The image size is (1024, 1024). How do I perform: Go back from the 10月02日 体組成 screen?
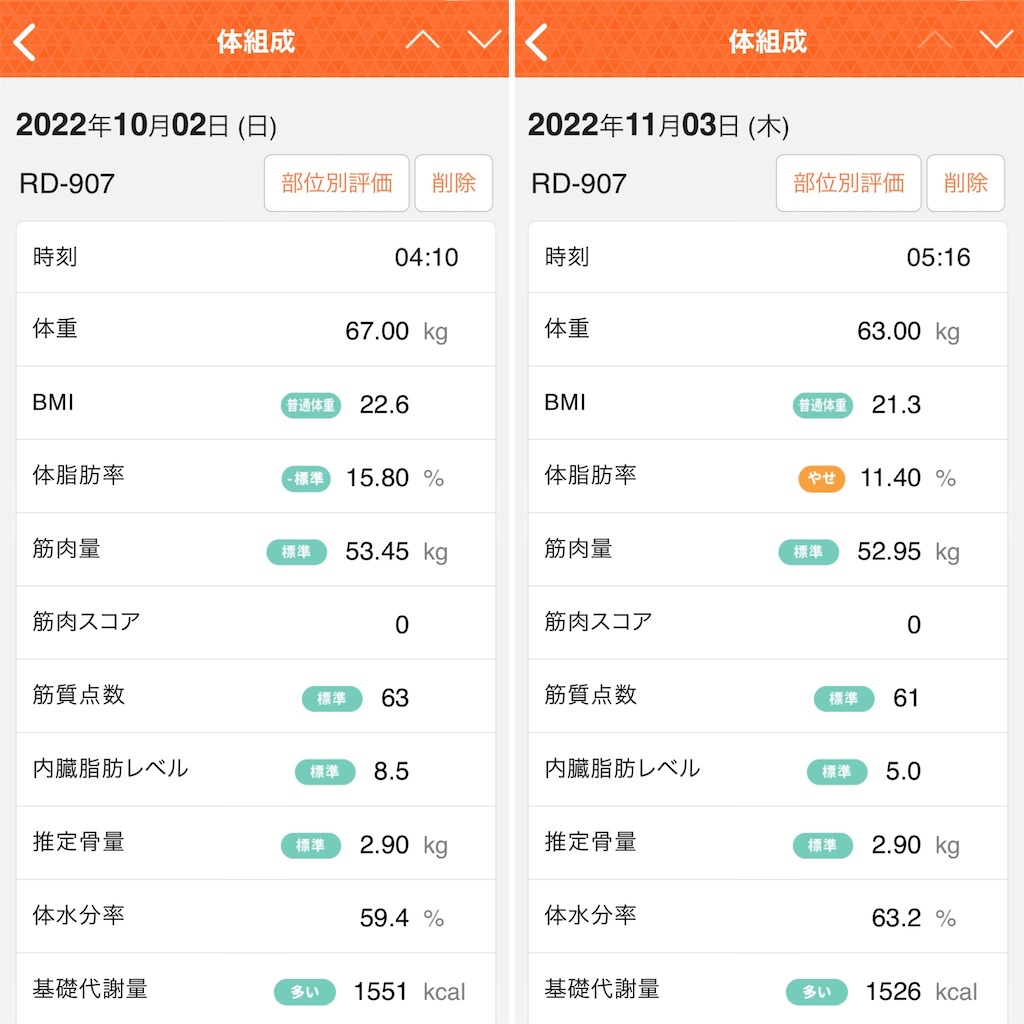(x=24, y=42)
